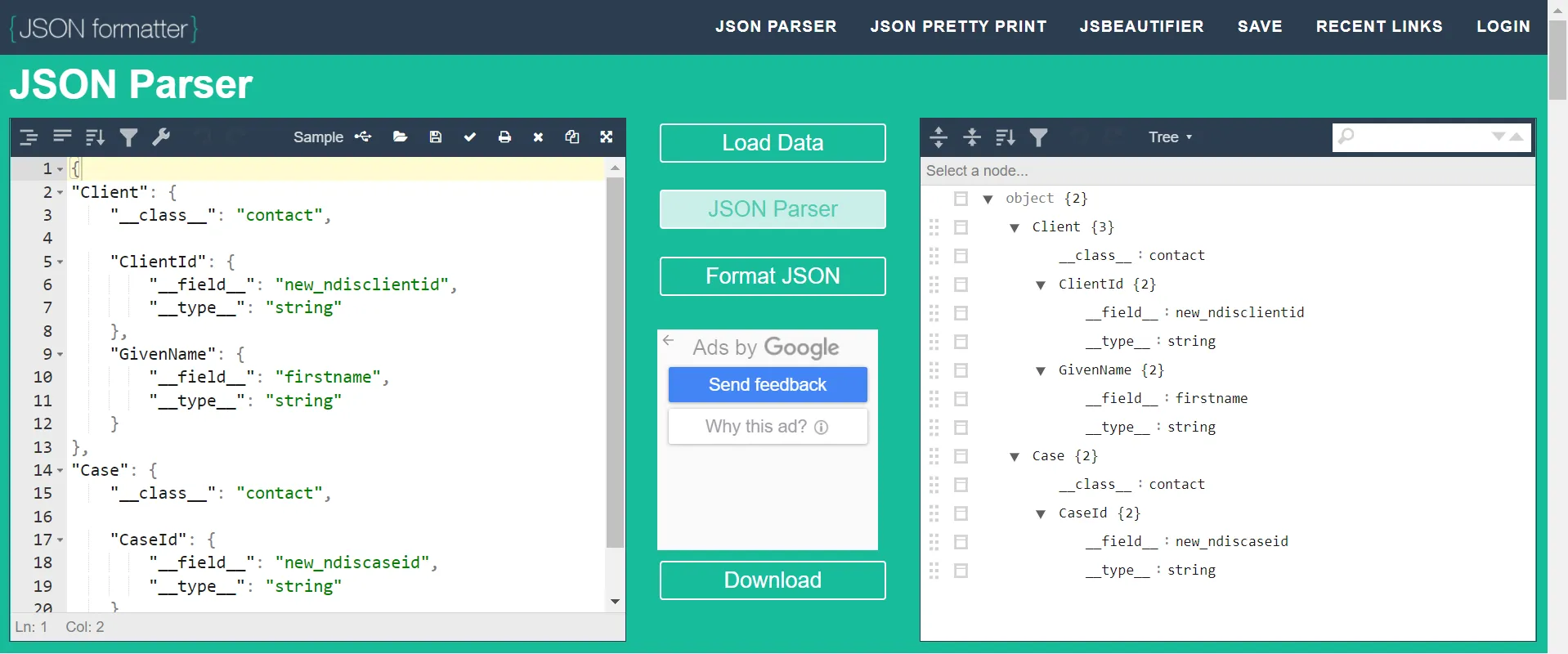Sort contents using the tree panel sort icon
The height and width of the screenshot is (654, 1568).
click(1006, 137)
